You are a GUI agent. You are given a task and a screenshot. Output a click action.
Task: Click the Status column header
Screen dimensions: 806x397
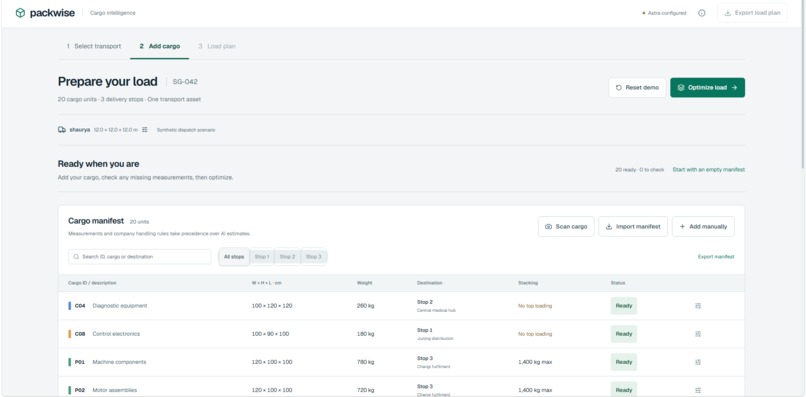tap(618, 283)
